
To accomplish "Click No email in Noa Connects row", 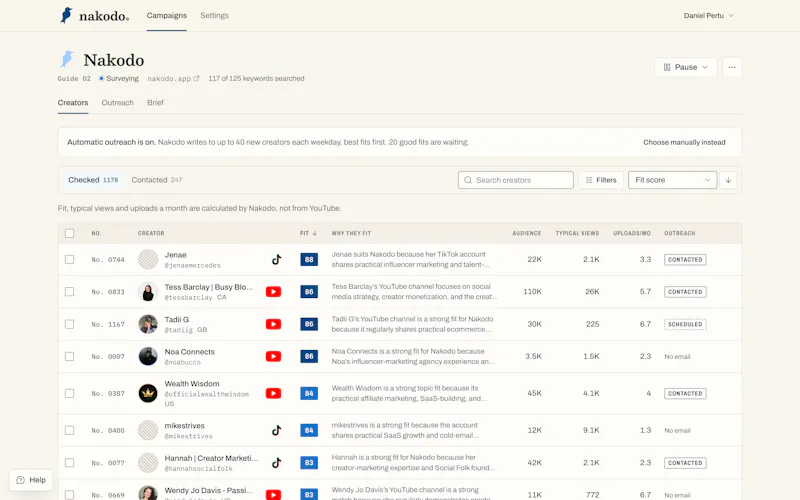I will pos(677,357).
